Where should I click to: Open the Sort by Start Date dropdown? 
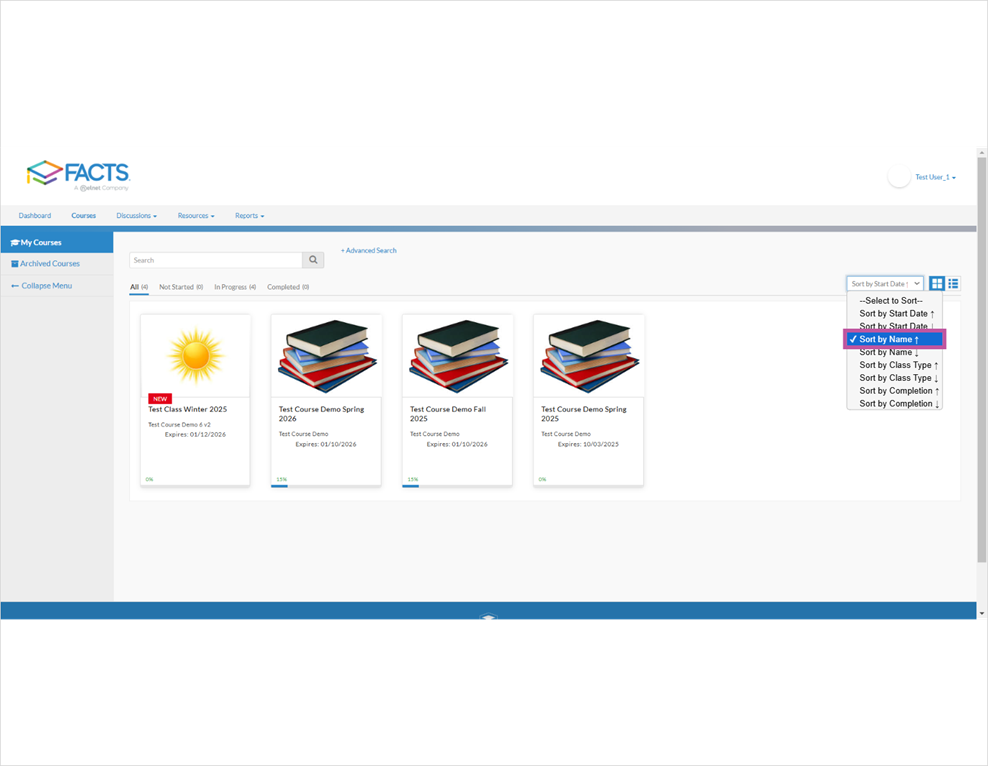[884, 283]
